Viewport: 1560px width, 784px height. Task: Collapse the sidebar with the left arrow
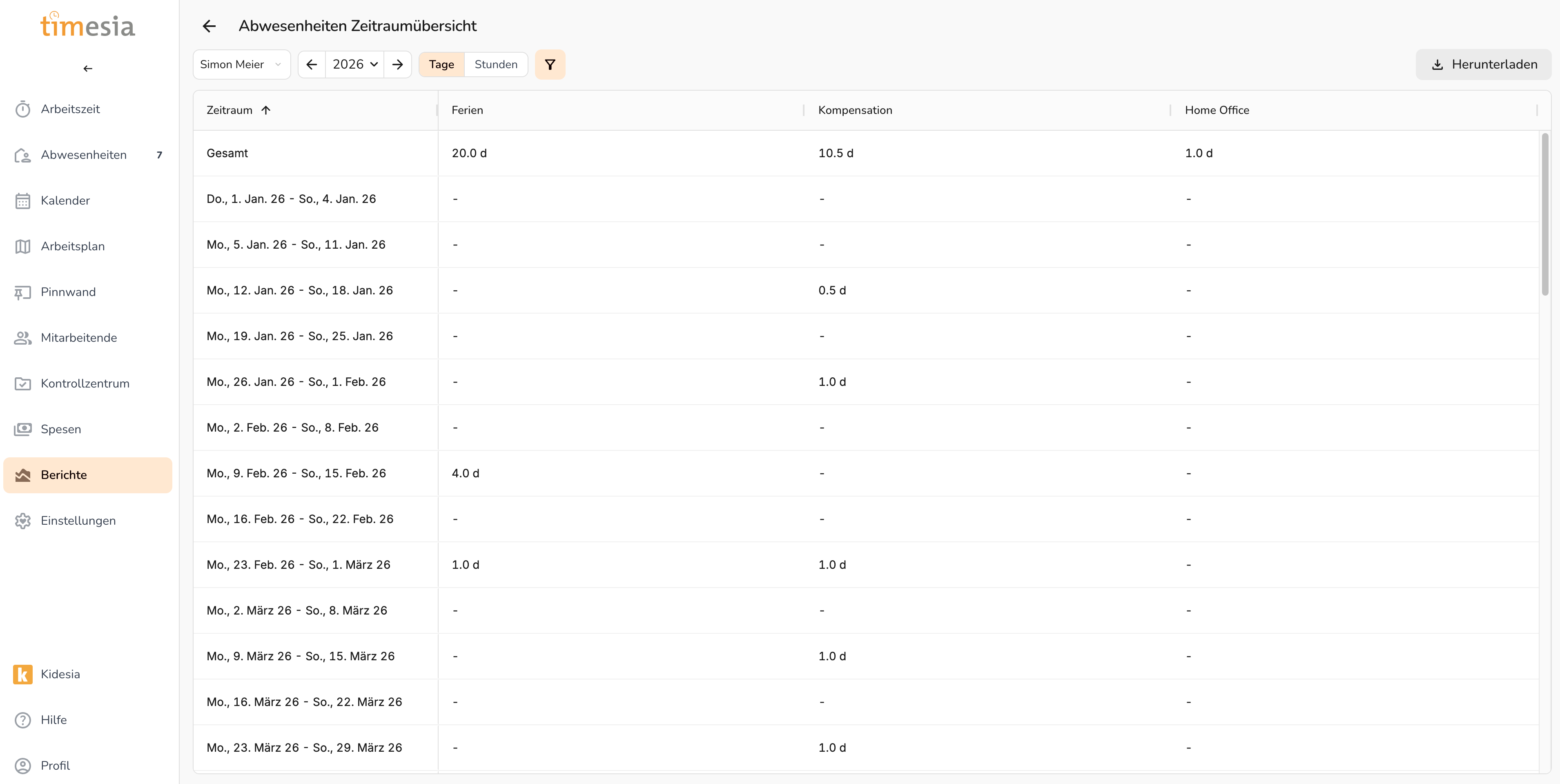click(88, 69)
